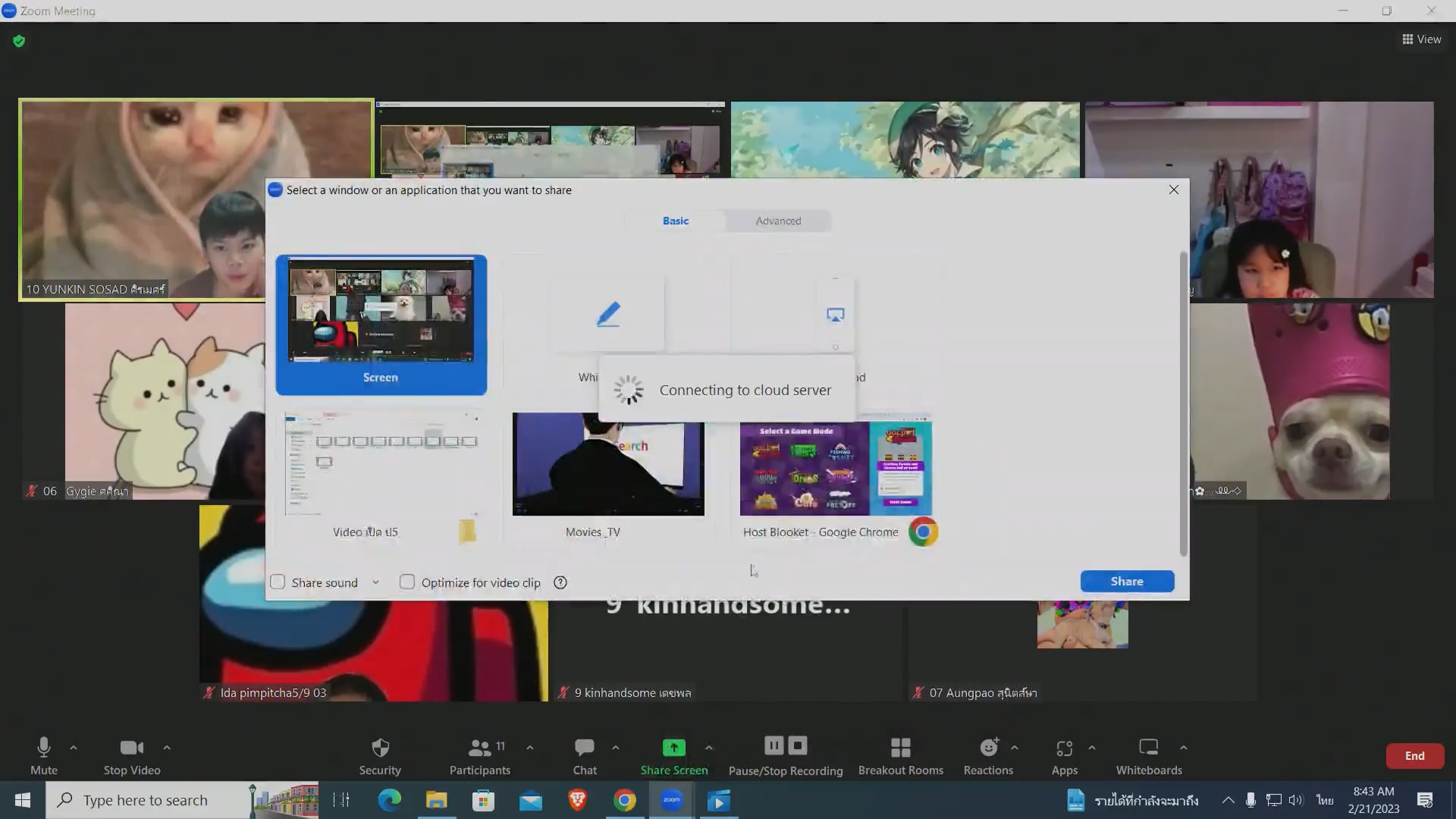Enable the Share sound checkbox
Image resolution: width=1456 pixels, height=819 pixels.
pyautogui.click(x=278, y=582)
